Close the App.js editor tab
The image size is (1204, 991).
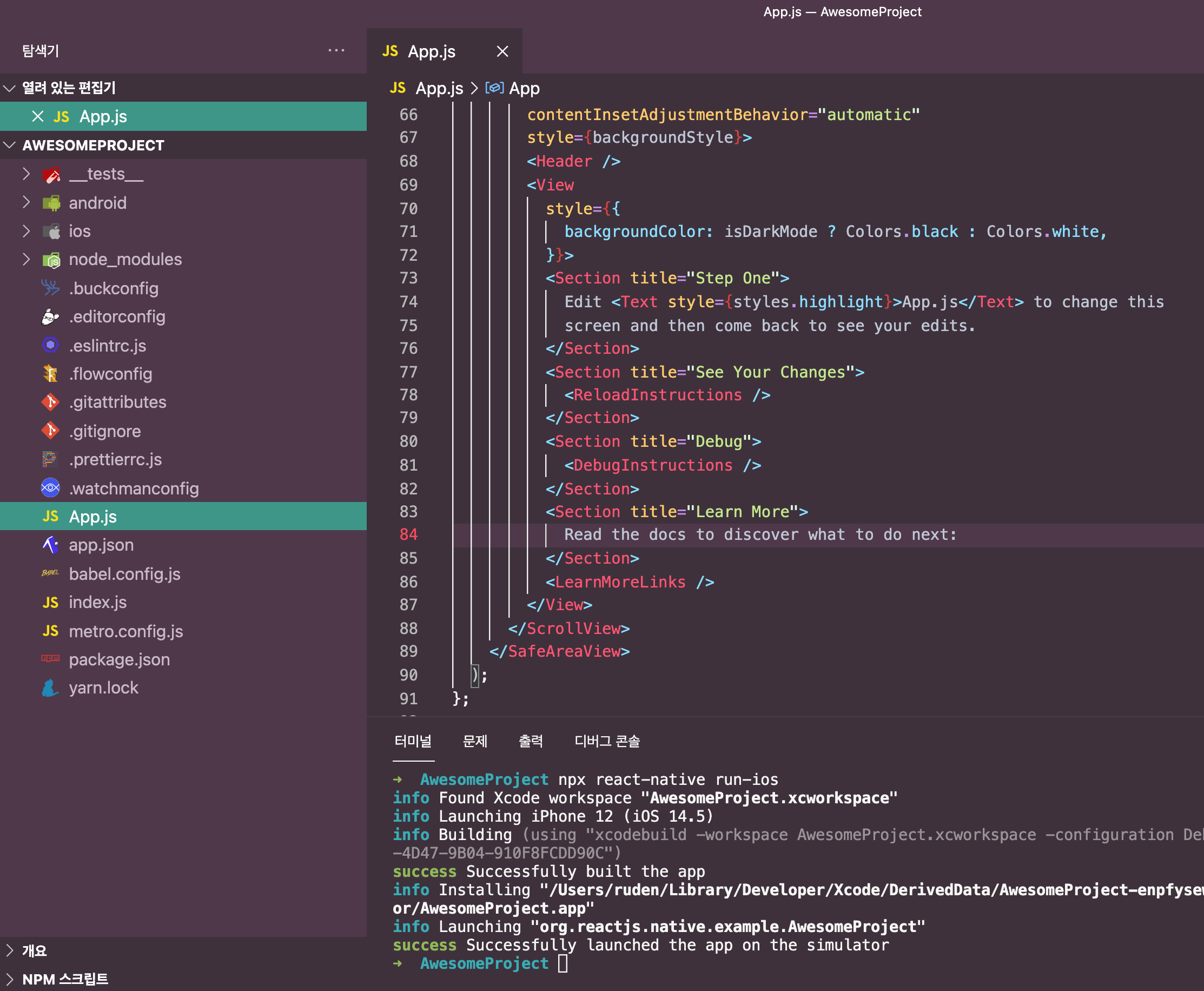click(x=502, y=51)
